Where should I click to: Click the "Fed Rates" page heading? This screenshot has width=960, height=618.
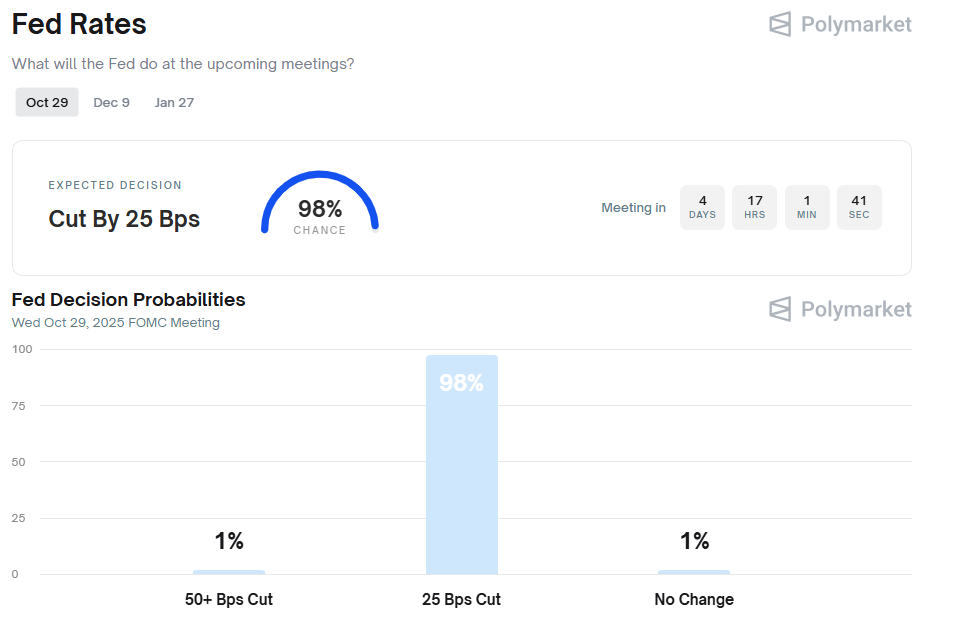79,24
